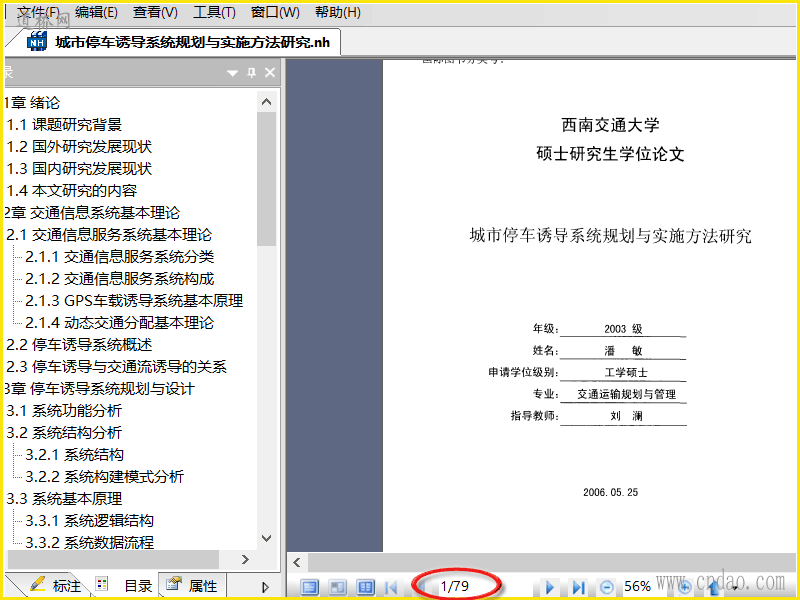This screenshot has height=600, width=800.
Task: Select the document tab 城市停车诱导系统规划与实施方法研究.nh
Action: 192,42
